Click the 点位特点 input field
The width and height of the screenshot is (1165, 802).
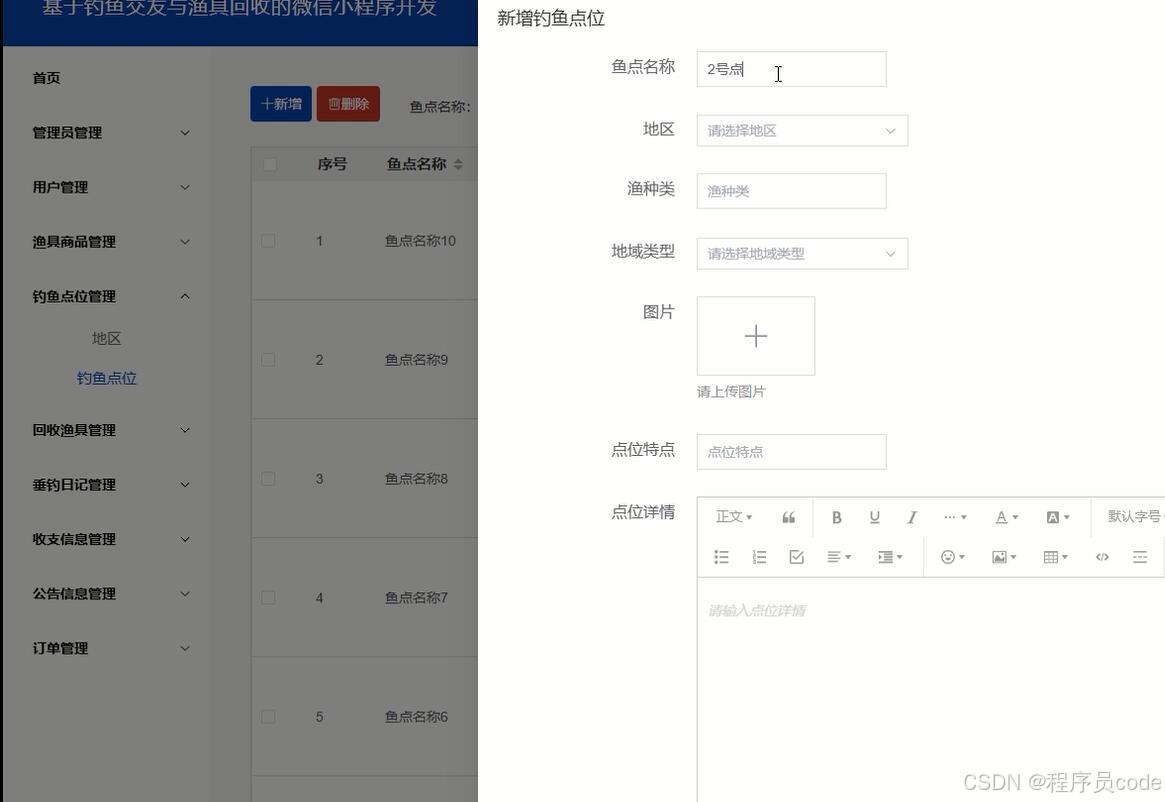(791, 452)
